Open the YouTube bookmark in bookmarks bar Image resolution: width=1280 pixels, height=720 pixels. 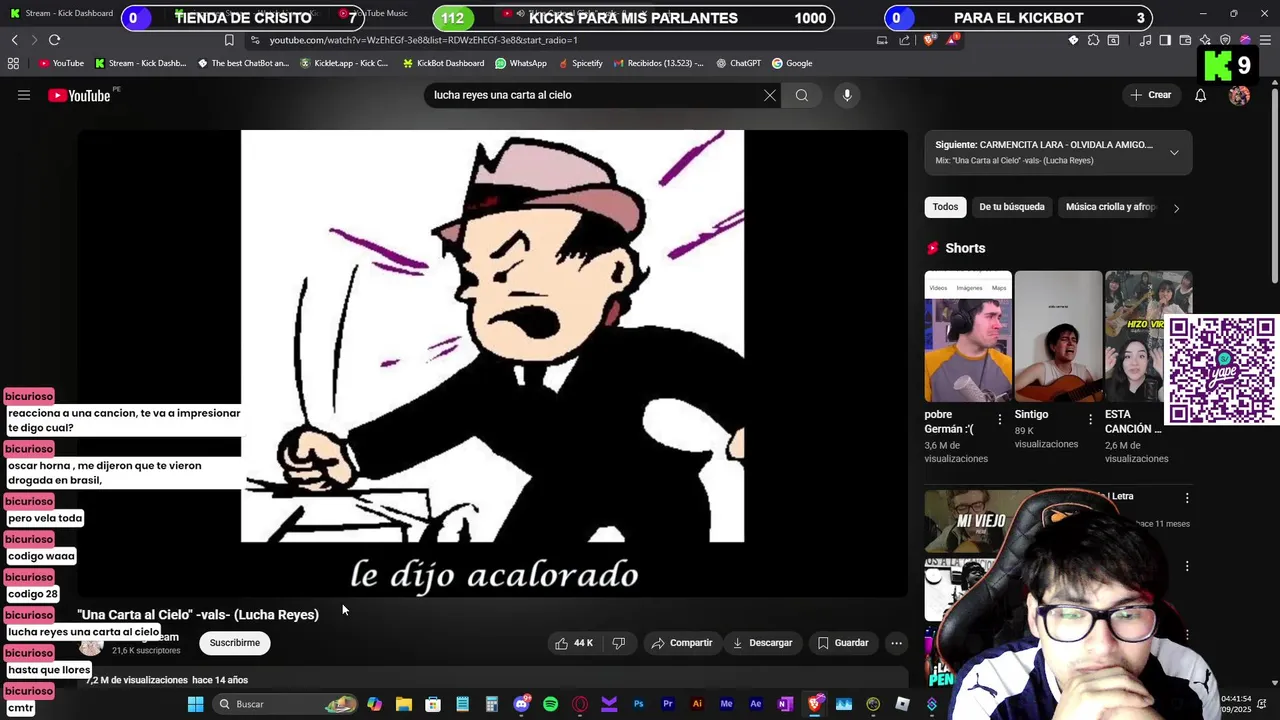click(x=61, y=63)
